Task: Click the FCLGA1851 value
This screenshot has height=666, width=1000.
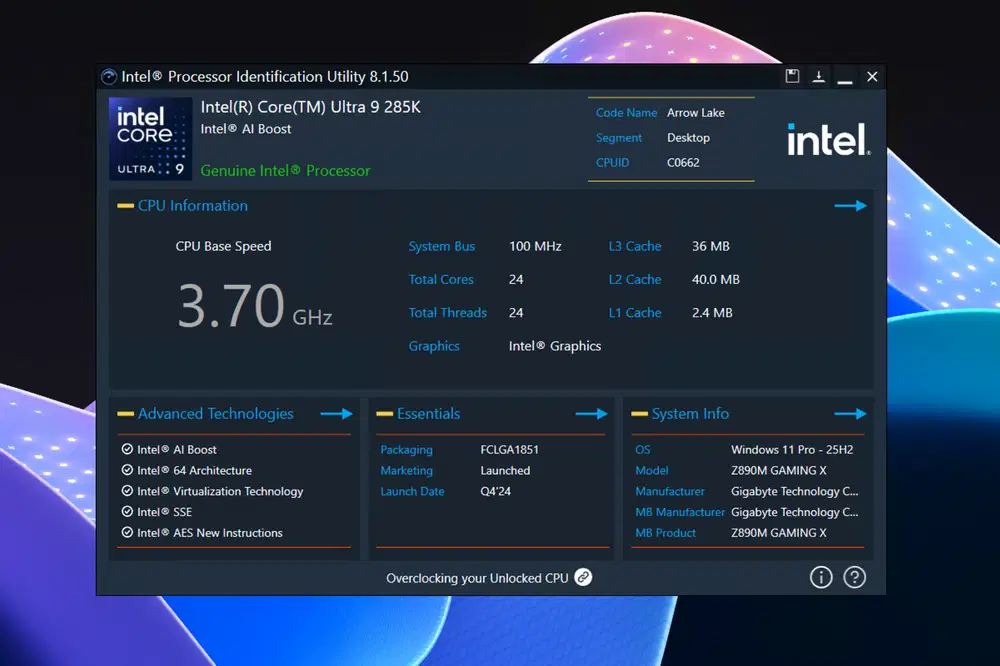Action: [509, 450]
